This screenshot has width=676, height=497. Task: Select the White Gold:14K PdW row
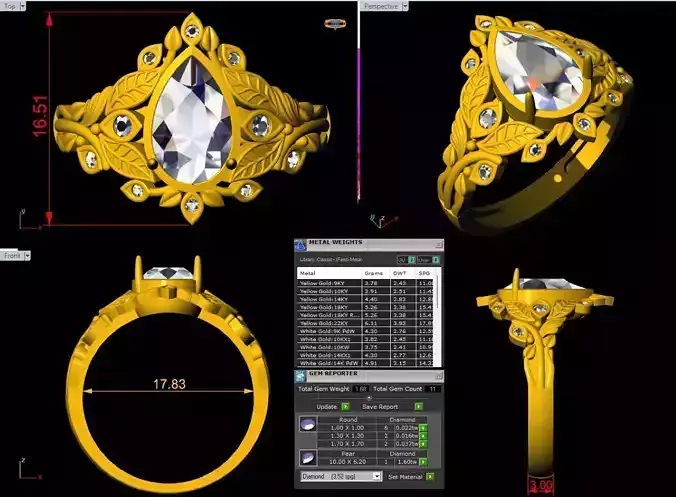coord(367,363)
